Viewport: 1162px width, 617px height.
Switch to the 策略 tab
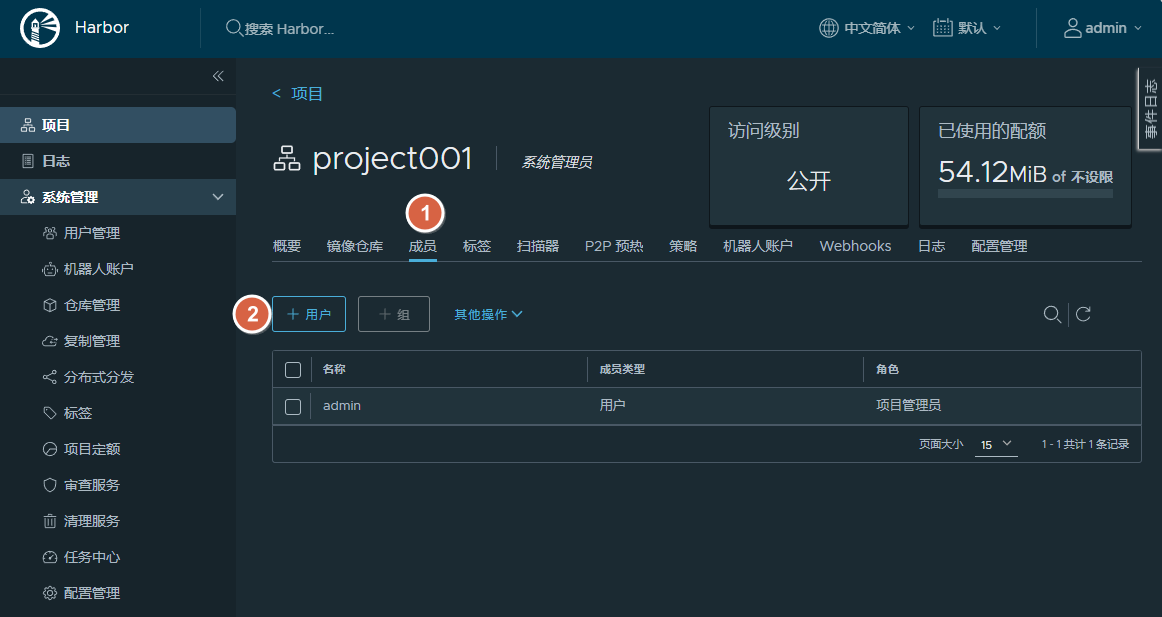click(x=683, y=246)
